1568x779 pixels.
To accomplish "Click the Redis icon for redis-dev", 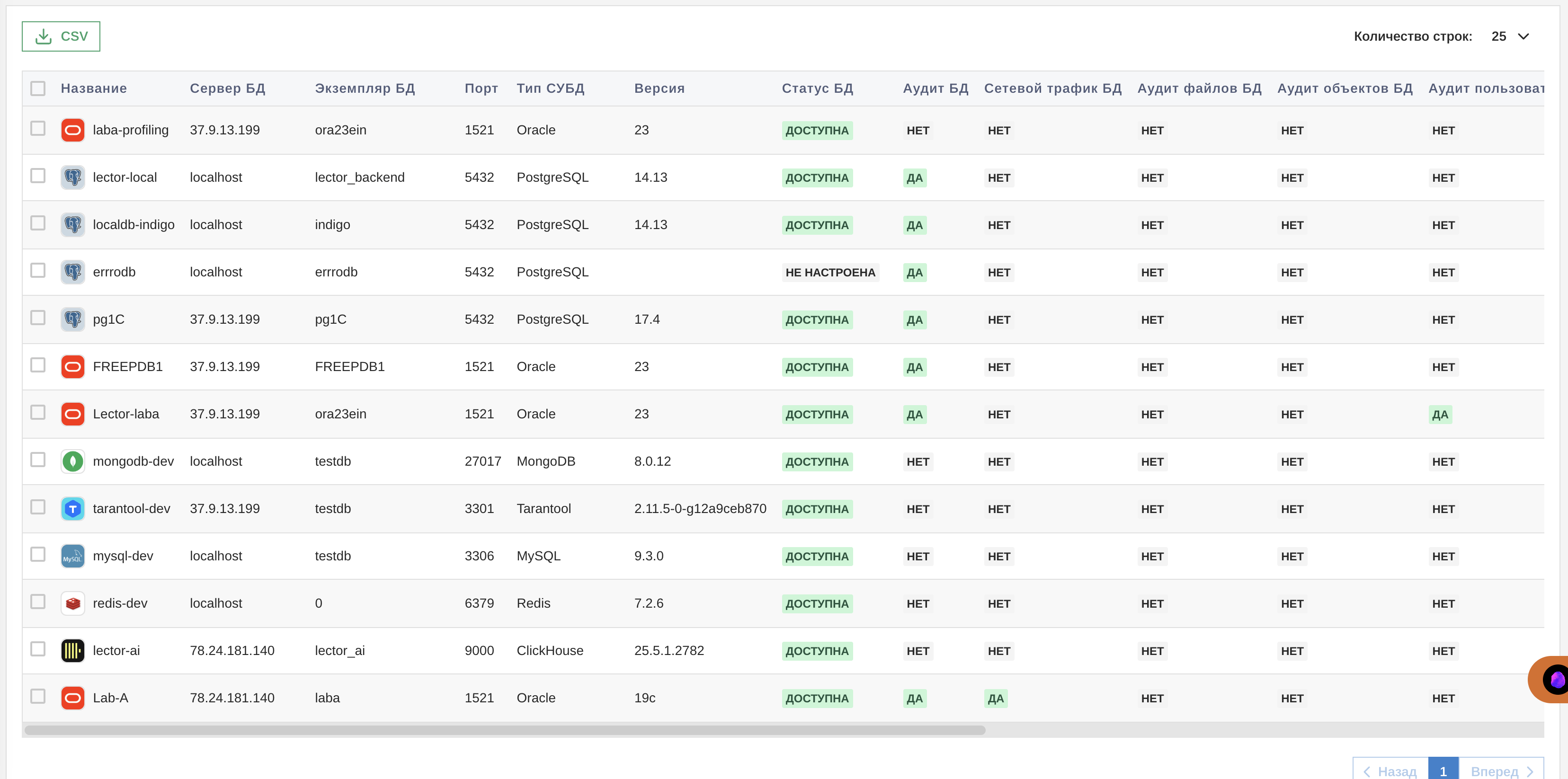I will pos(72,604).
